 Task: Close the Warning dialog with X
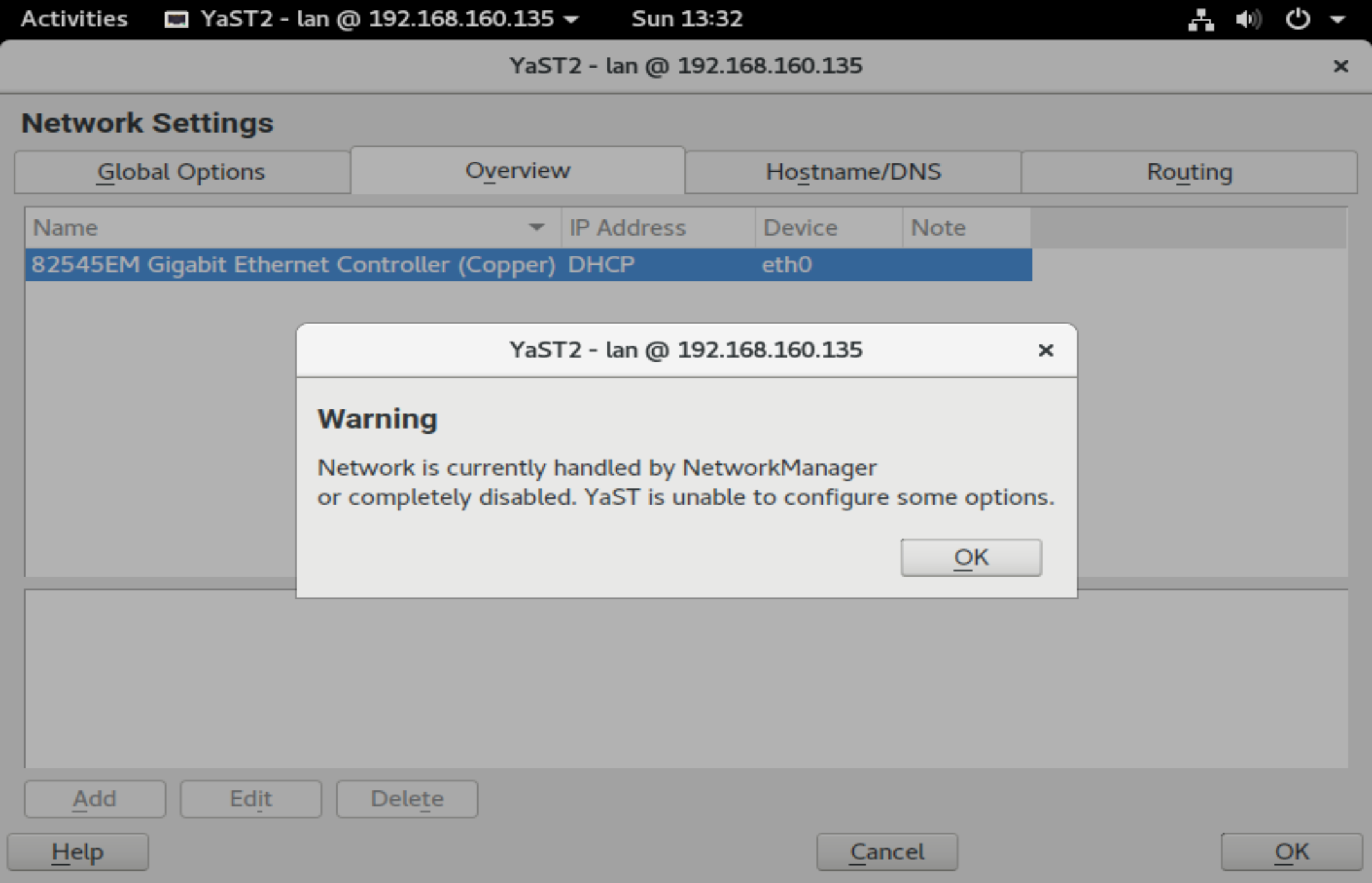point(1046,350)
